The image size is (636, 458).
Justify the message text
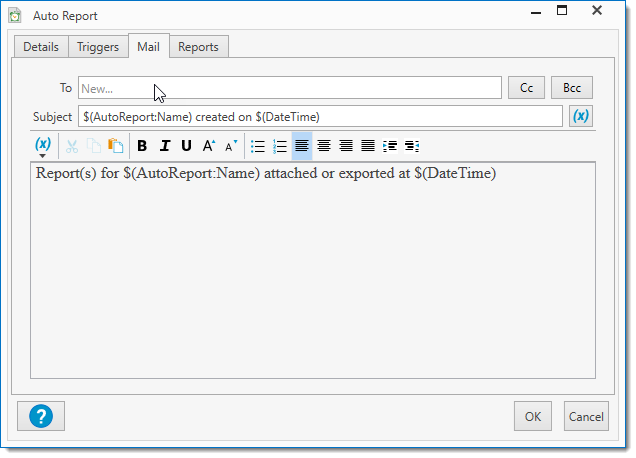click(368, 146)
